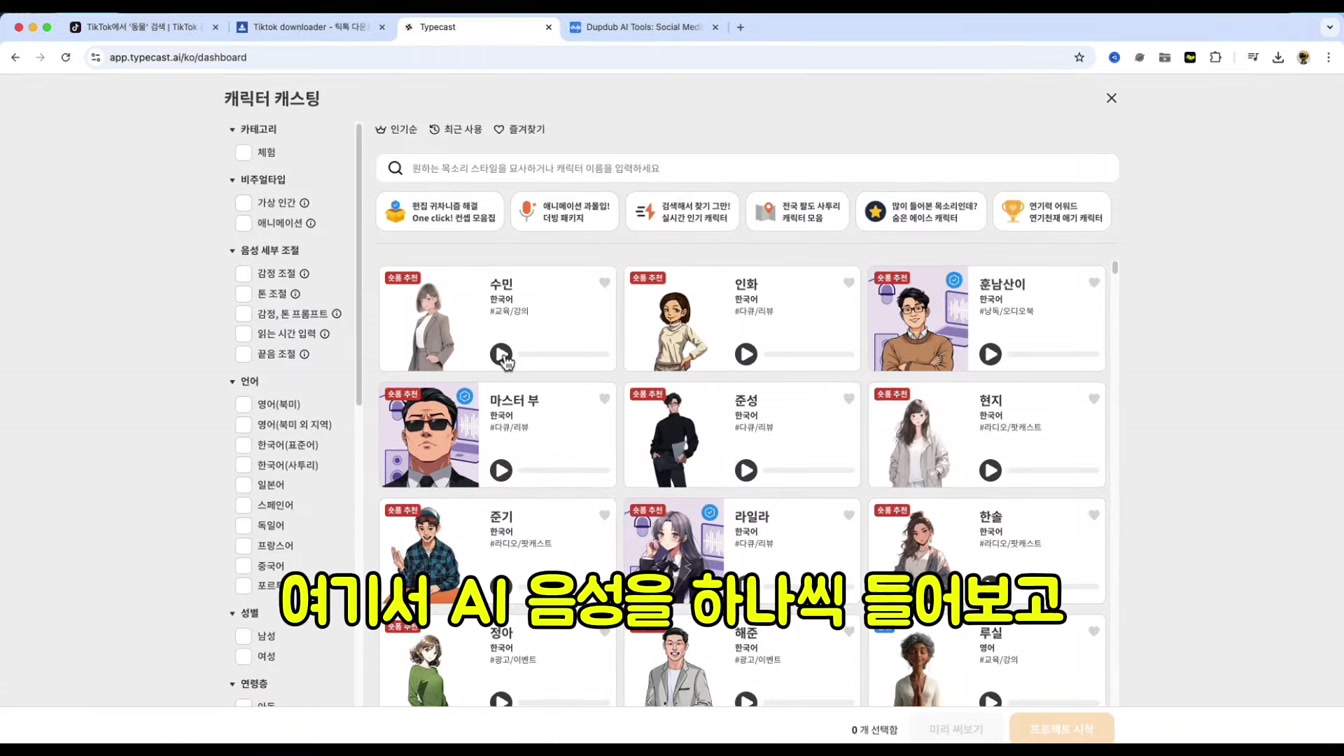Image resolution: width=1344 pixels, height=756 pixels.
Task: Click the character search input field
Action: 748,168
